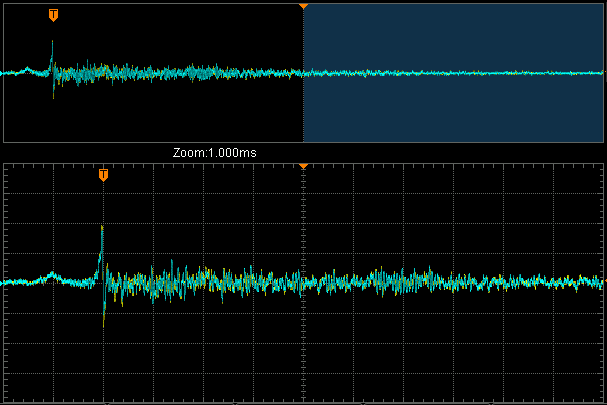Click the blue shaded region in overview pane
Screen dimensions: 607x405
coord(453,73)
